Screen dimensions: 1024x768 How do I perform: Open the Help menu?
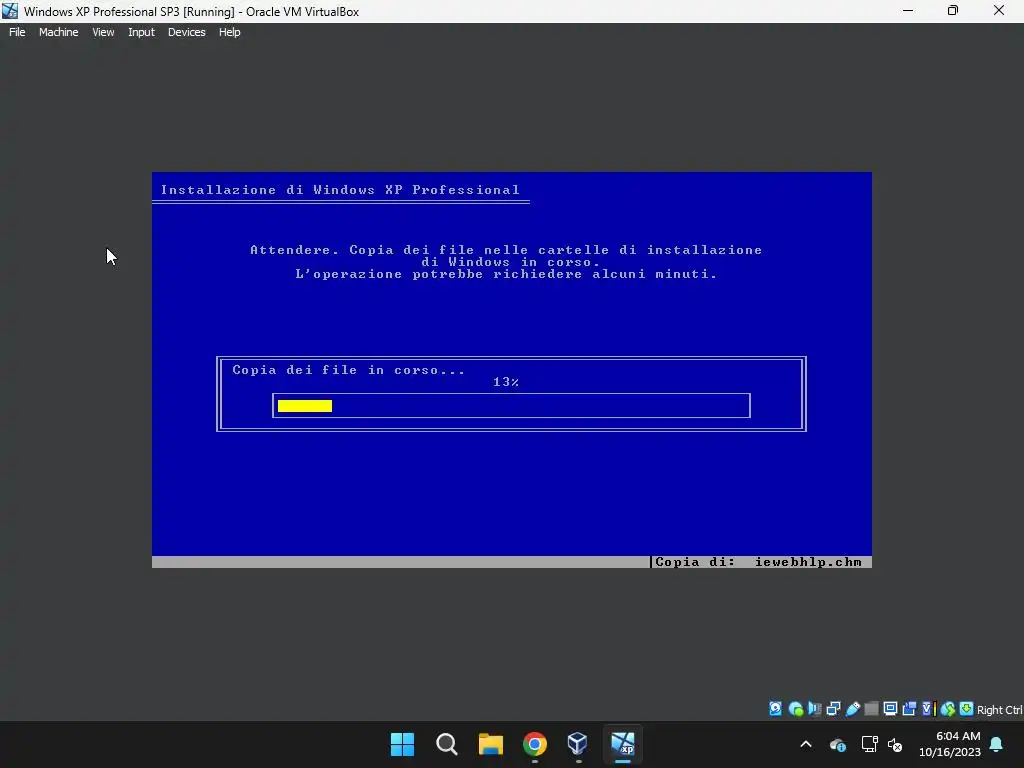[x=229, y=32]
